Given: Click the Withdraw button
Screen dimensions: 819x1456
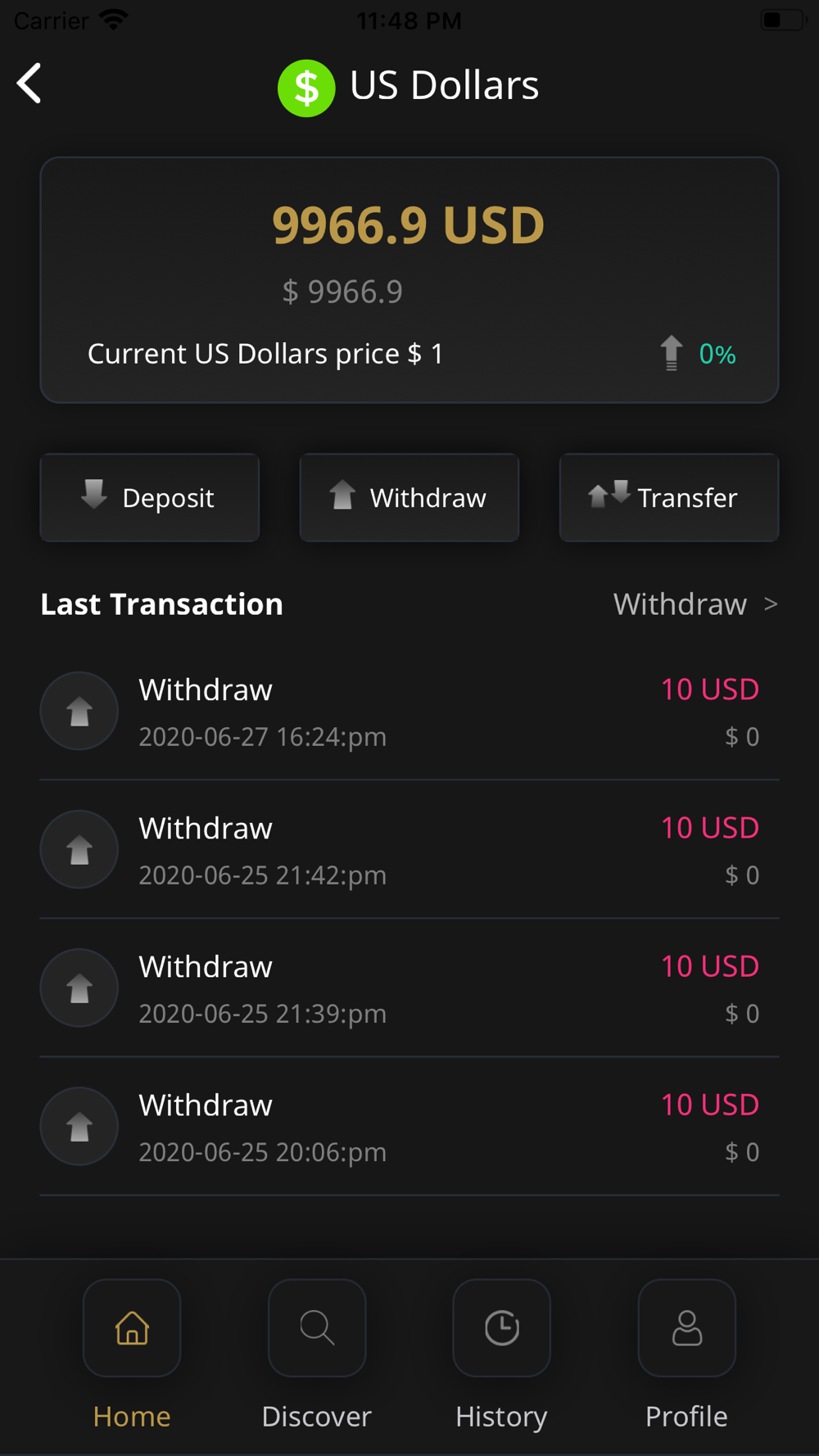Looking at the screenshot, I should tap(409, 497).
